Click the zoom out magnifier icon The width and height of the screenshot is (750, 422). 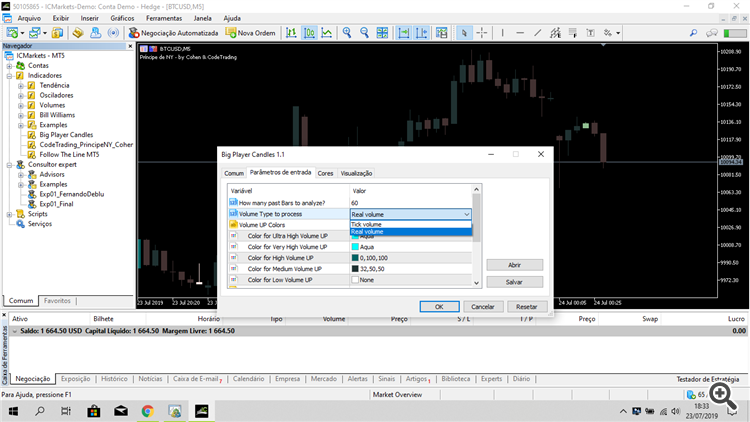click(x=364, y=33)
